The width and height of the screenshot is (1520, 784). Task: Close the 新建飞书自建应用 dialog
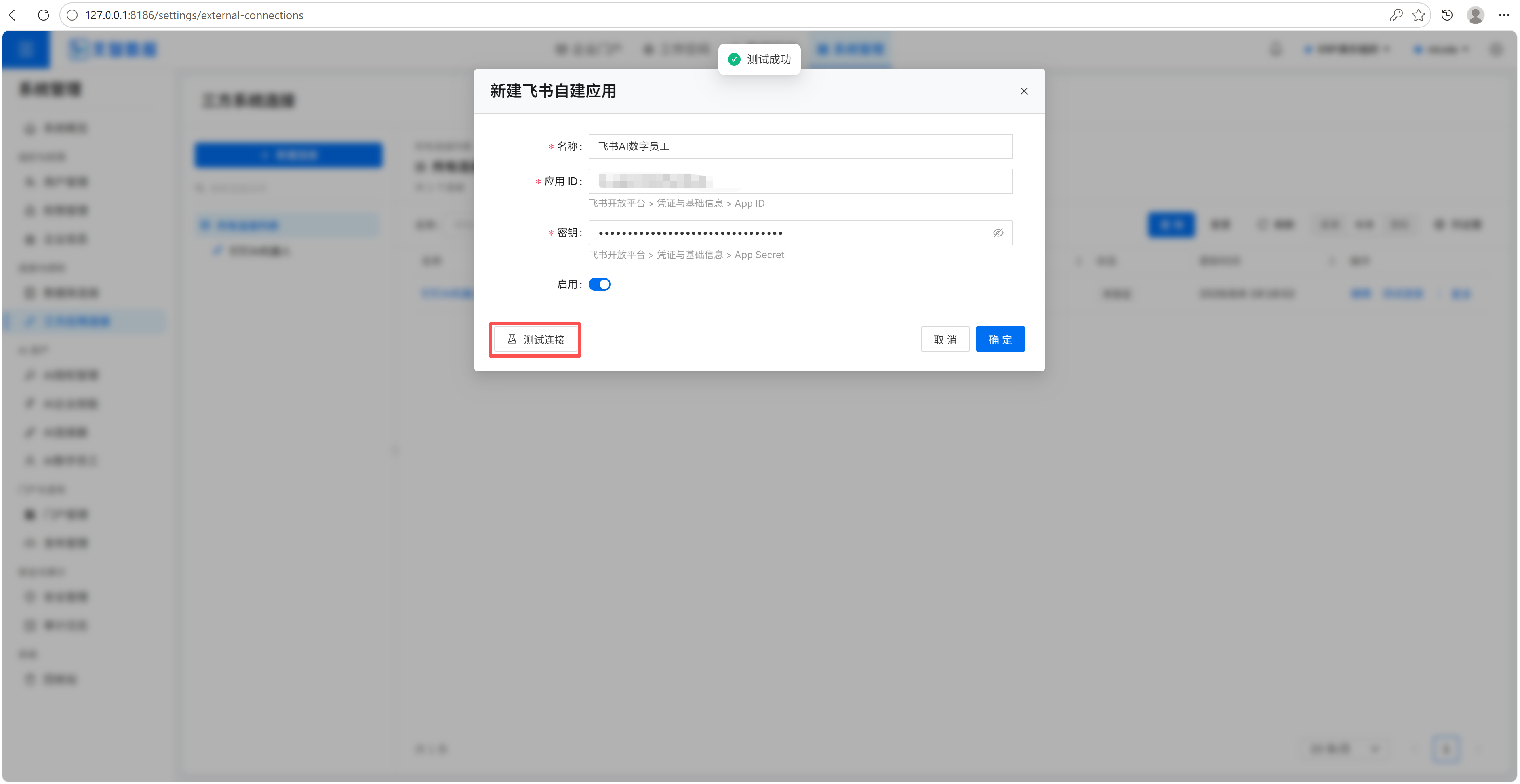tap(1024, 91)
